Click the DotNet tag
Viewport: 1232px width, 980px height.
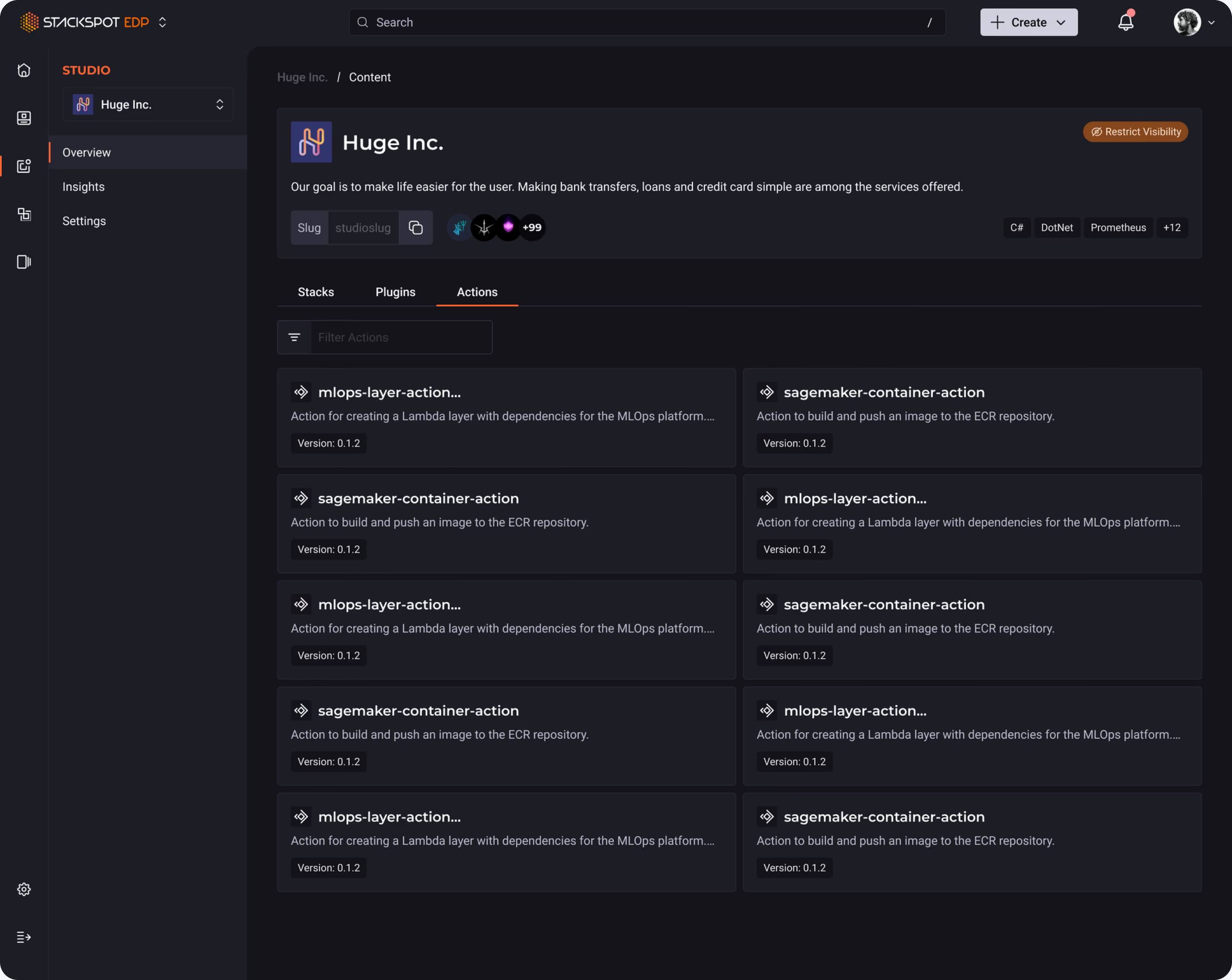coord(1057,228)
